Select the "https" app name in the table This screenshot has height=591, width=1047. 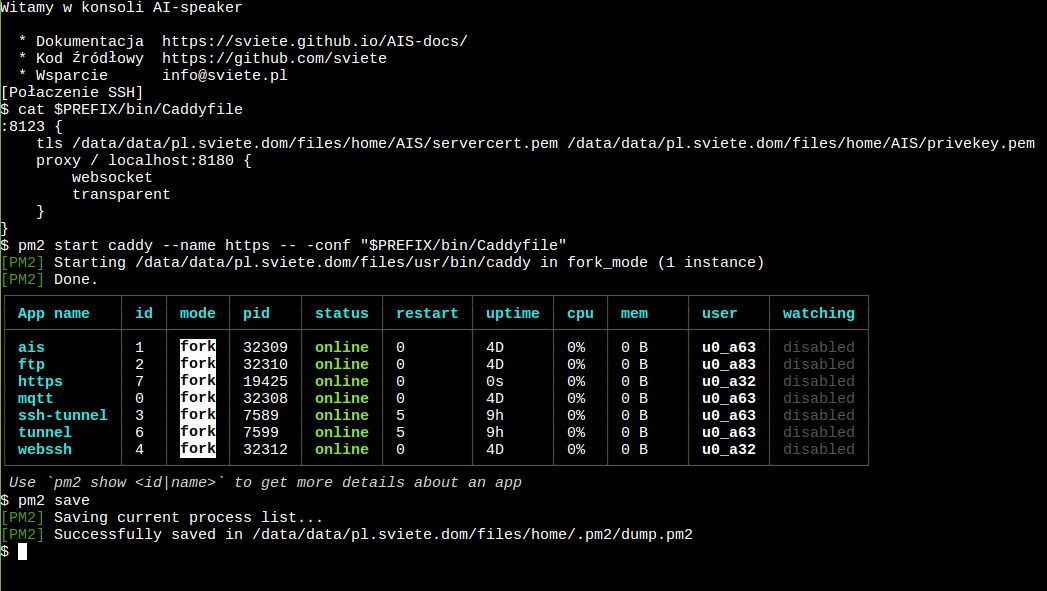tap(40, 381)
